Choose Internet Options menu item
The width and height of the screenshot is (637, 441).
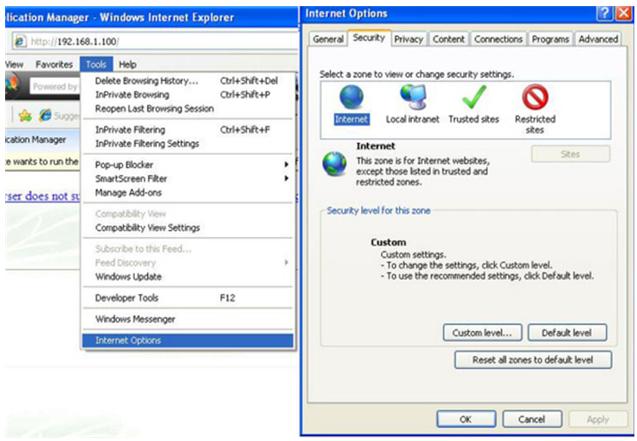point(187,340)
